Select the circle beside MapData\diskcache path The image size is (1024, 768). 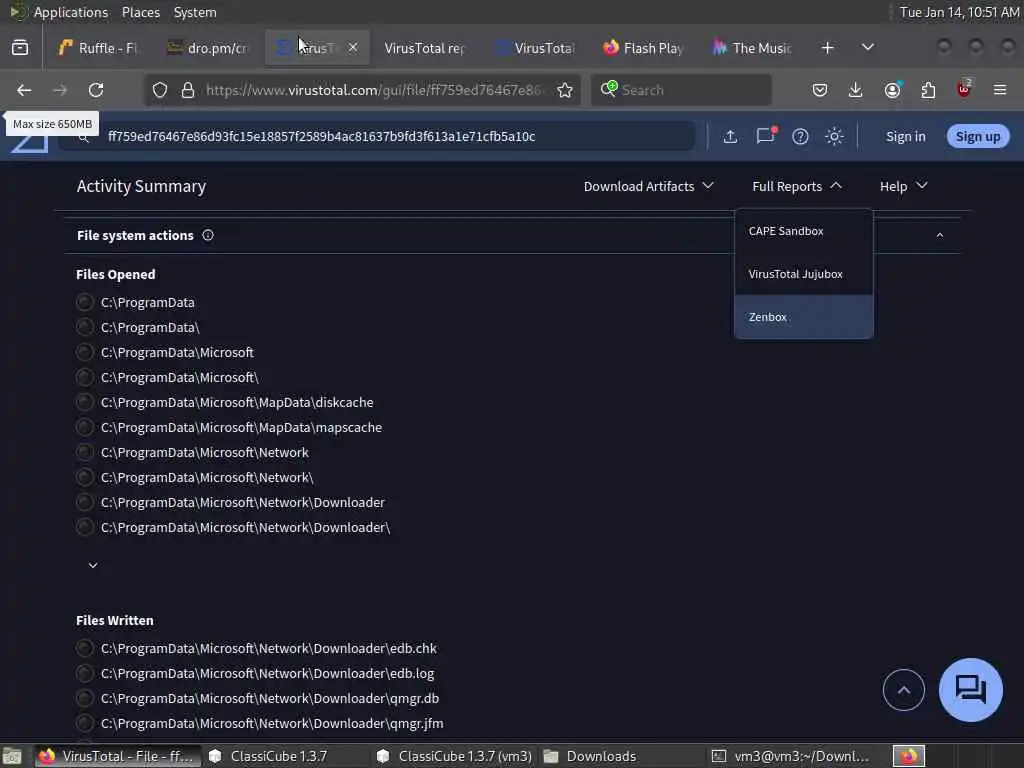(84, 402)
